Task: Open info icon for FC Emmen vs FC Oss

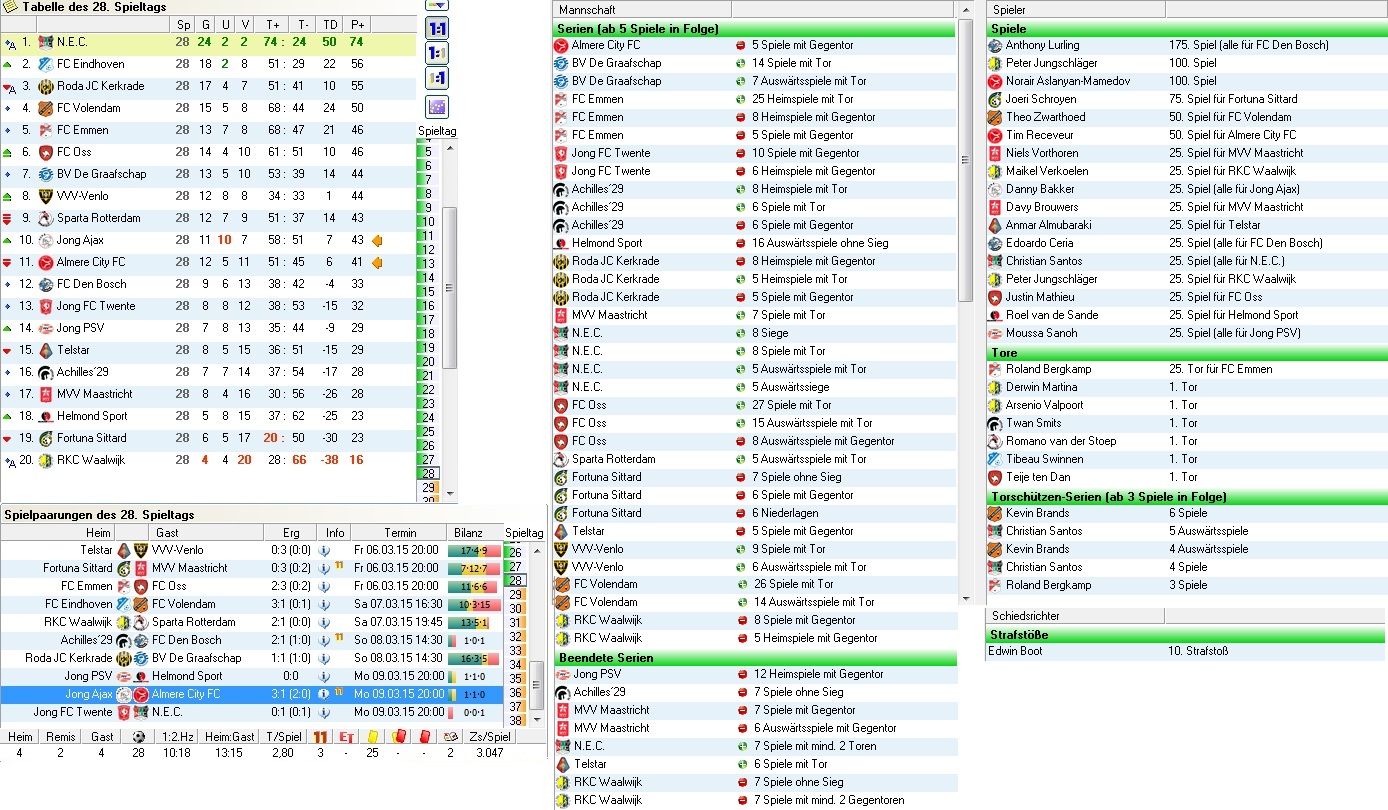Action: [324, 586]
